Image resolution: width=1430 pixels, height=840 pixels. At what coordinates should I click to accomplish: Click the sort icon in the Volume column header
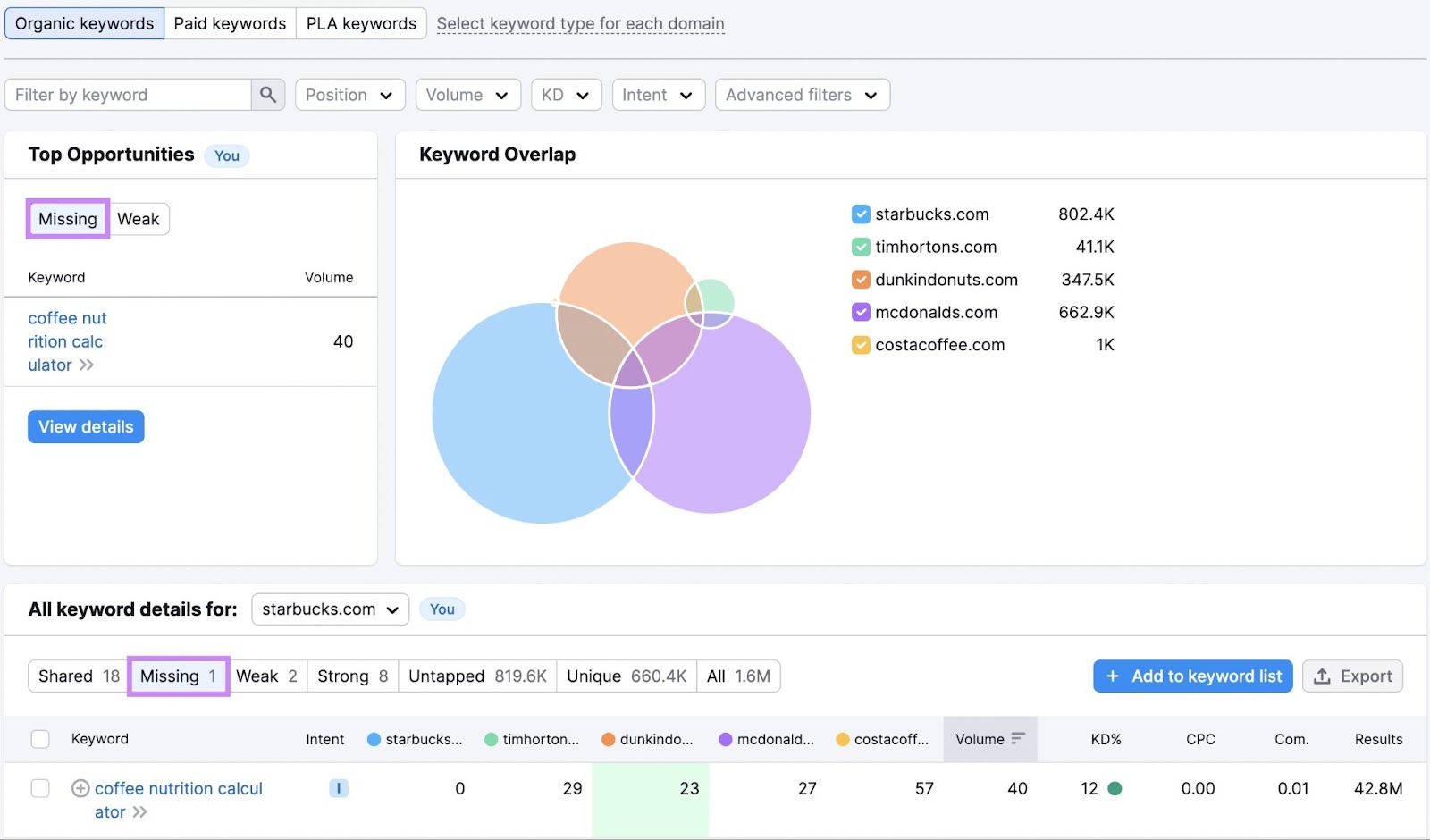click(x=1019, y=739)
